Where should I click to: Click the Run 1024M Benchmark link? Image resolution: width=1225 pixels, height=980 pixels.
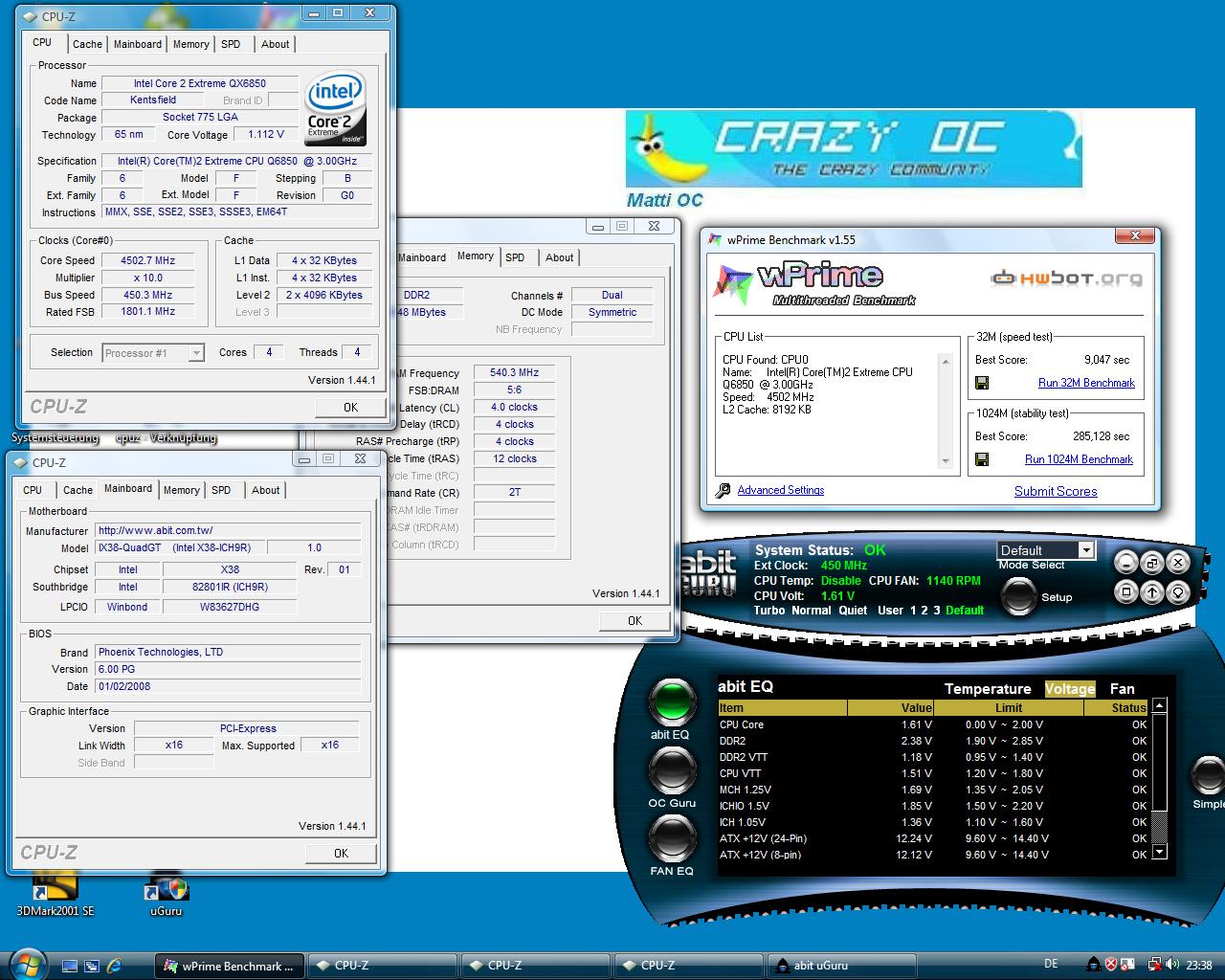pos(1079,459)
